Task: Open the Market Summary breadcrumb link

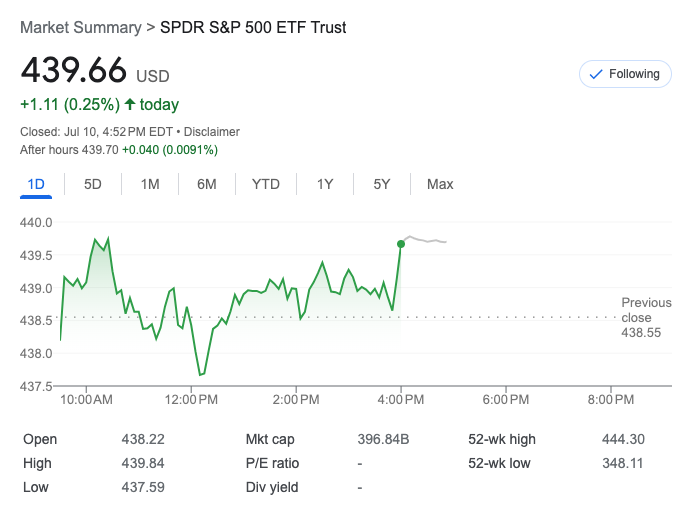Action: point(80,28)
